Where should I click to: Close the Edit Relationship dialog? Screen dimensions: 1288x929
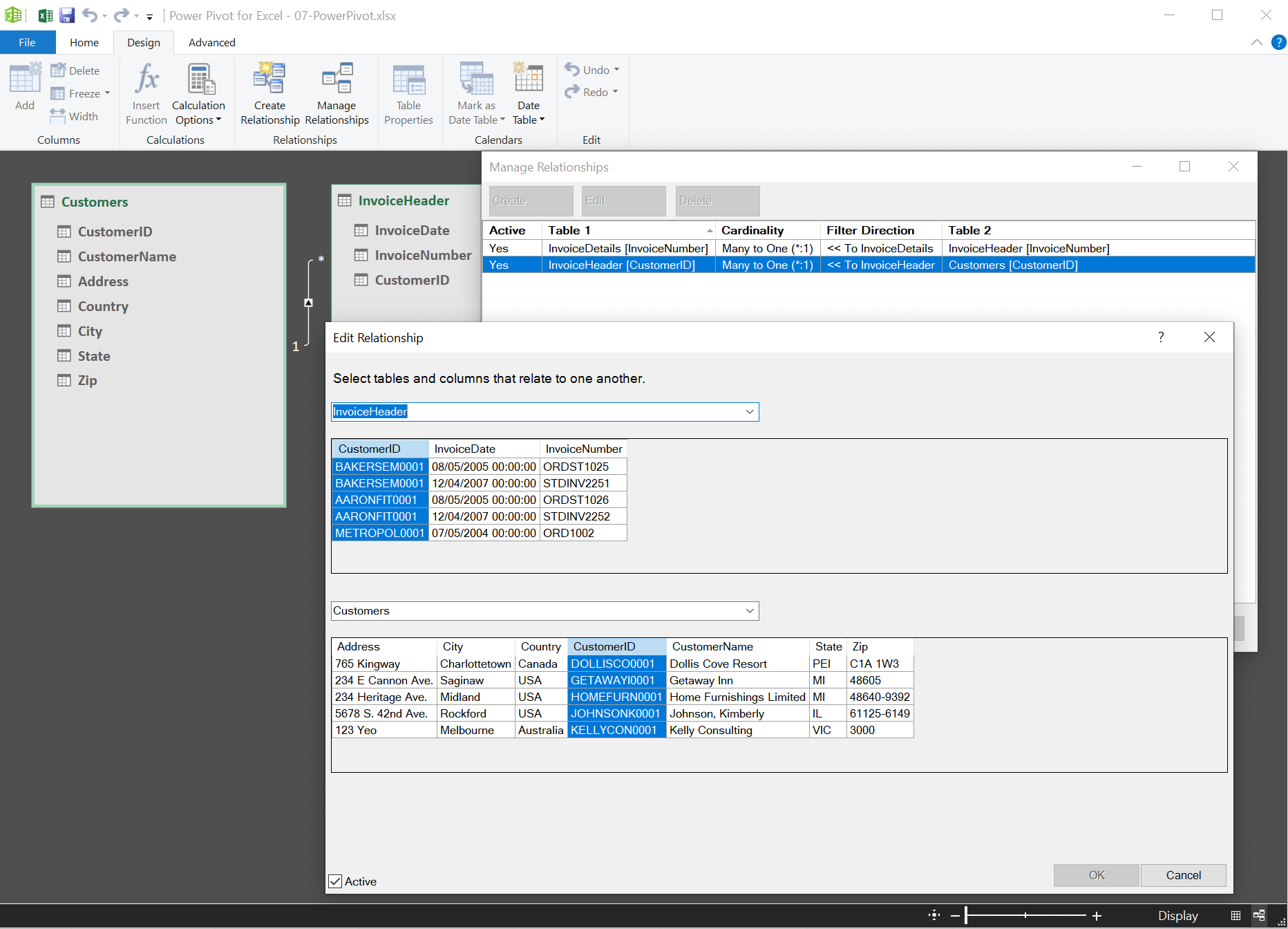(1209, 337)
